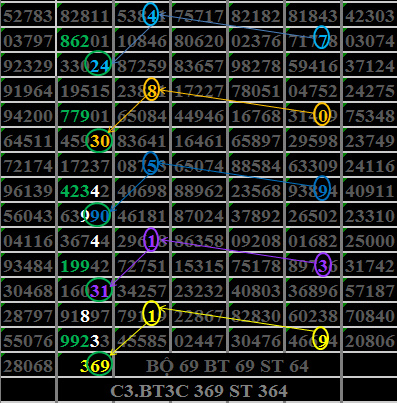Click the yellow circled 9
Screen dimensions: 397x403
point(321,338)
